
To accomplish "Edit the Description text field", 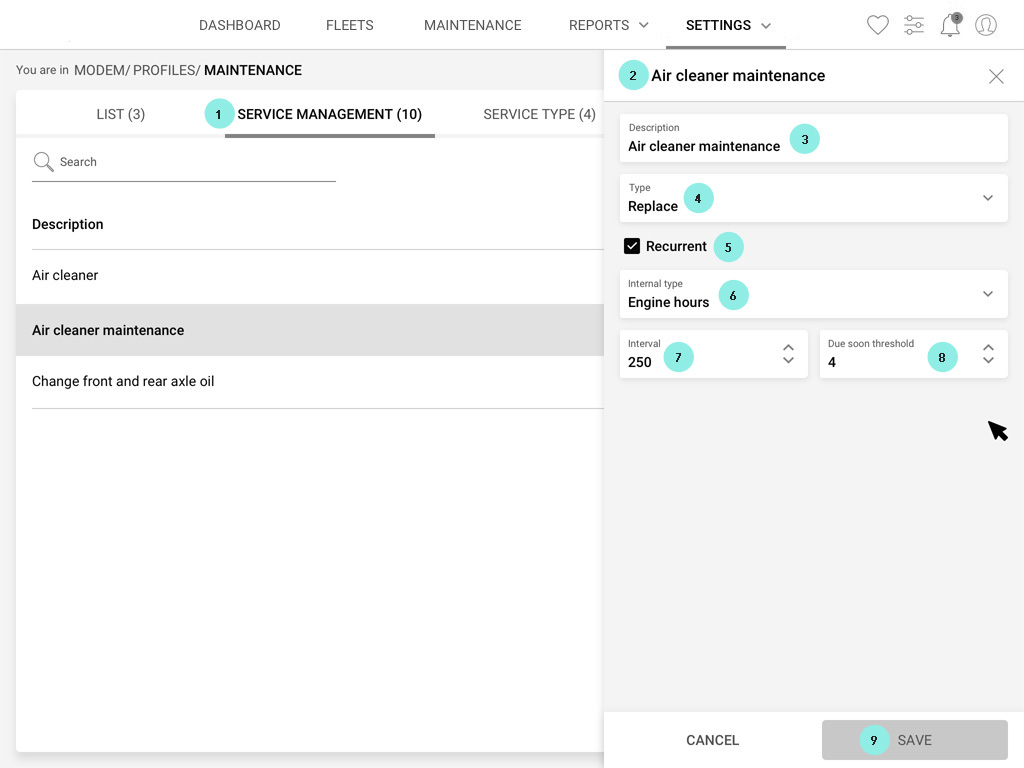I will pyautogui.click(x=813, y=138).
